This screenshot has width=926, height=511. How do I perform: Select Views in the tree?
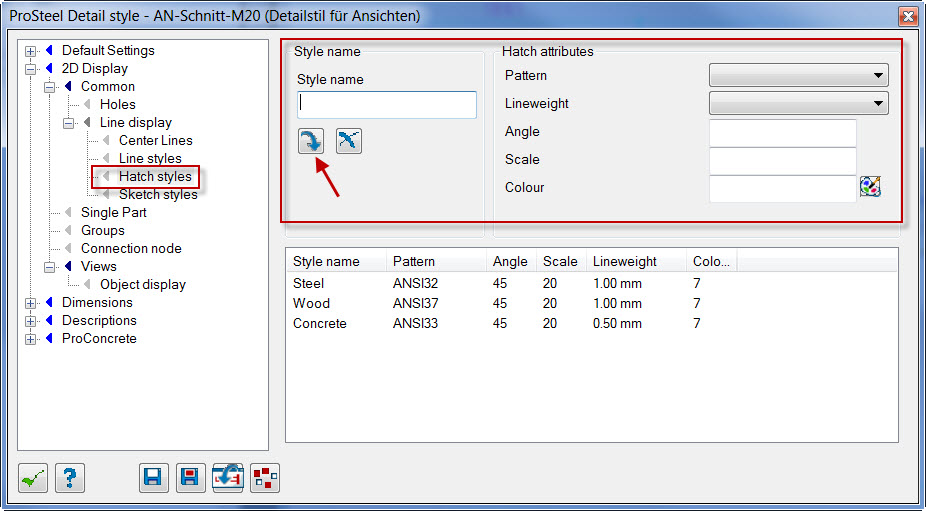(99, 266)
